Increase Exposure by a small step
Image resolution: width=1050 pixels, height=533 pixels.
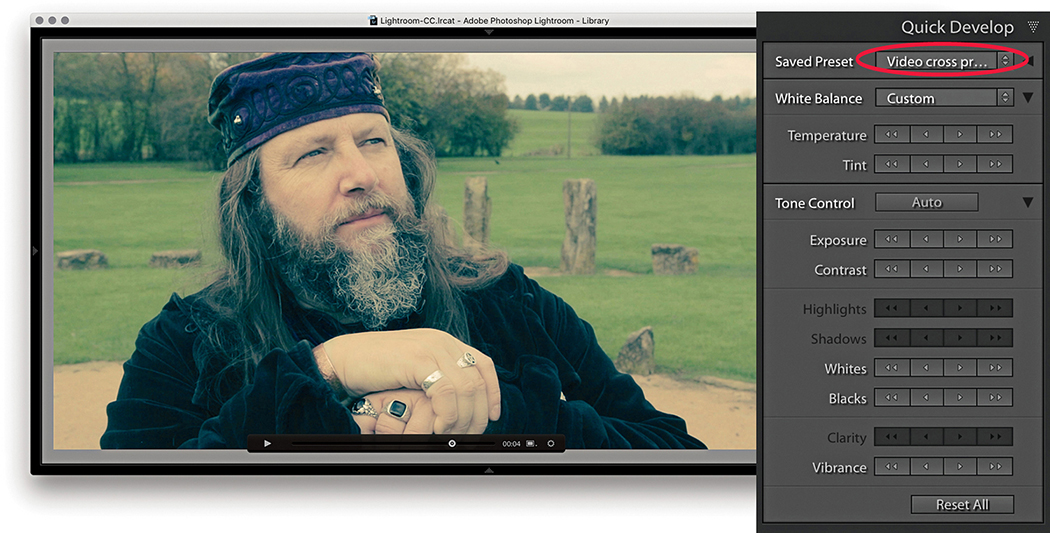pos(960,240)
